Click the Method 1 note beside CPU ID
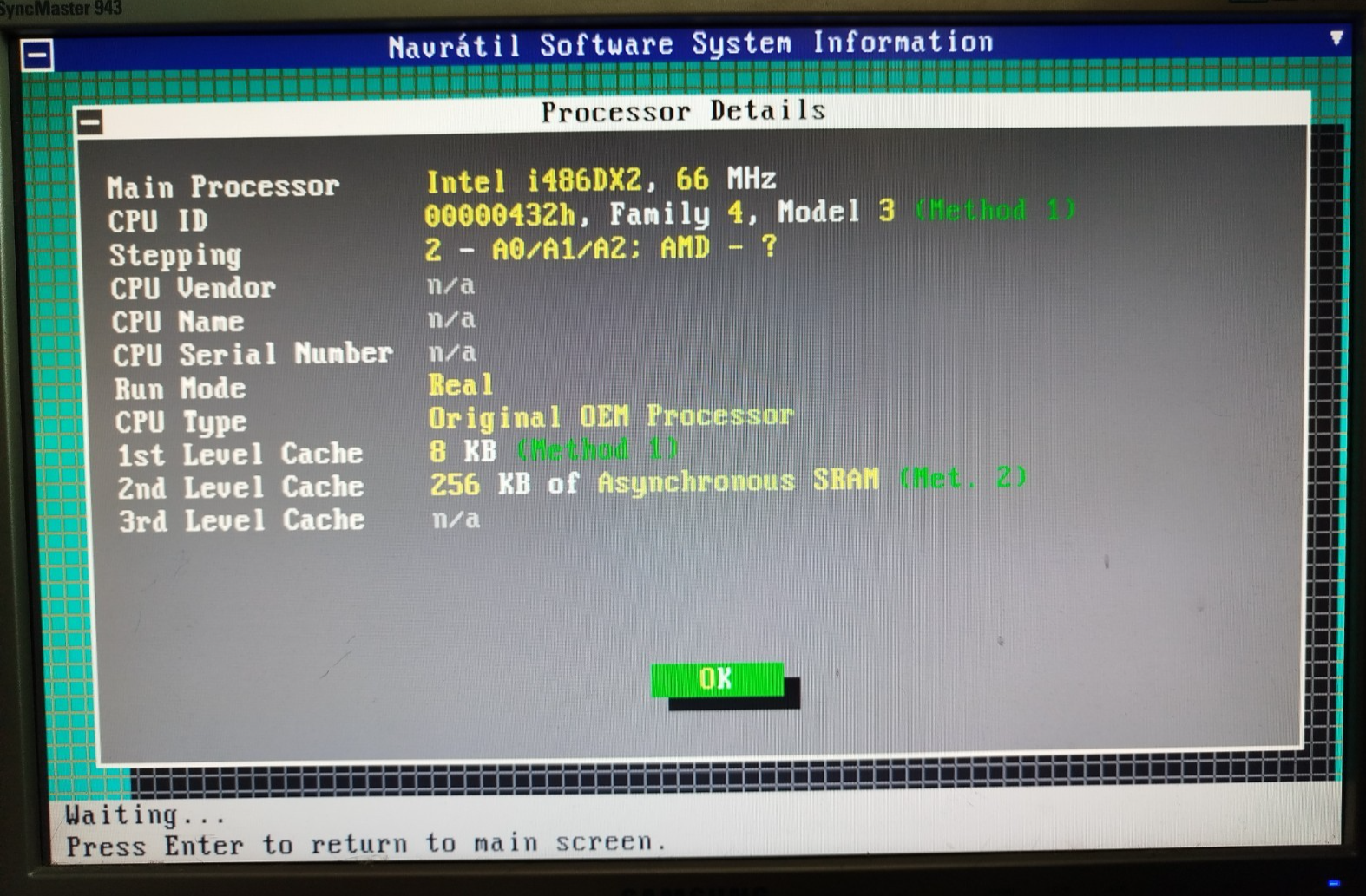The width and height of the screenshot is (1366, 896). click(x=996, y=211)
